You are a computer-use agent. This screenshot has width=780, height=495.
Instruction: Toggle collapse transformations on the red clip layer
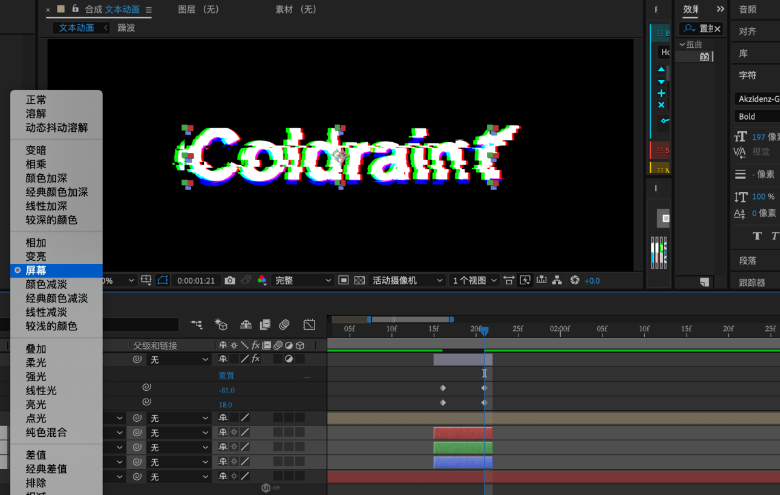[234, 433]
